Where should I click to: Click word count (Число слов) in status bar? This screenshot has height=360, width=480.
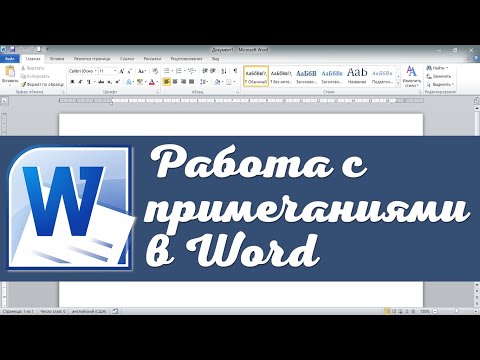(53, 311)
